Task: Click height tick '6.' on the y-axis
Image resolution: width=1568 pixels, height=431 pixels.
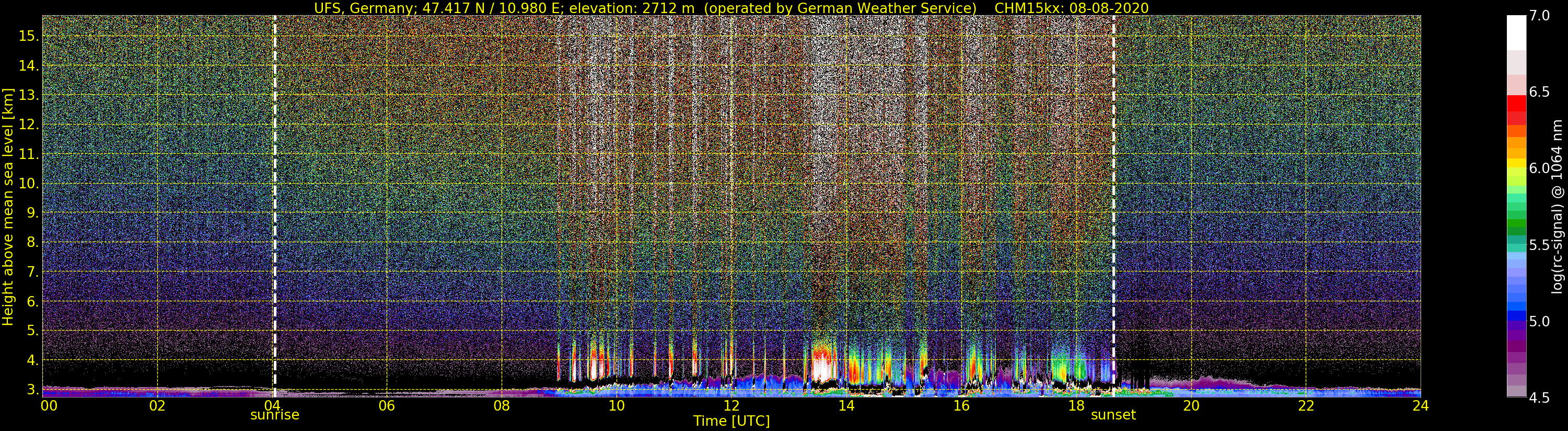Action: [x=32, y=301]
